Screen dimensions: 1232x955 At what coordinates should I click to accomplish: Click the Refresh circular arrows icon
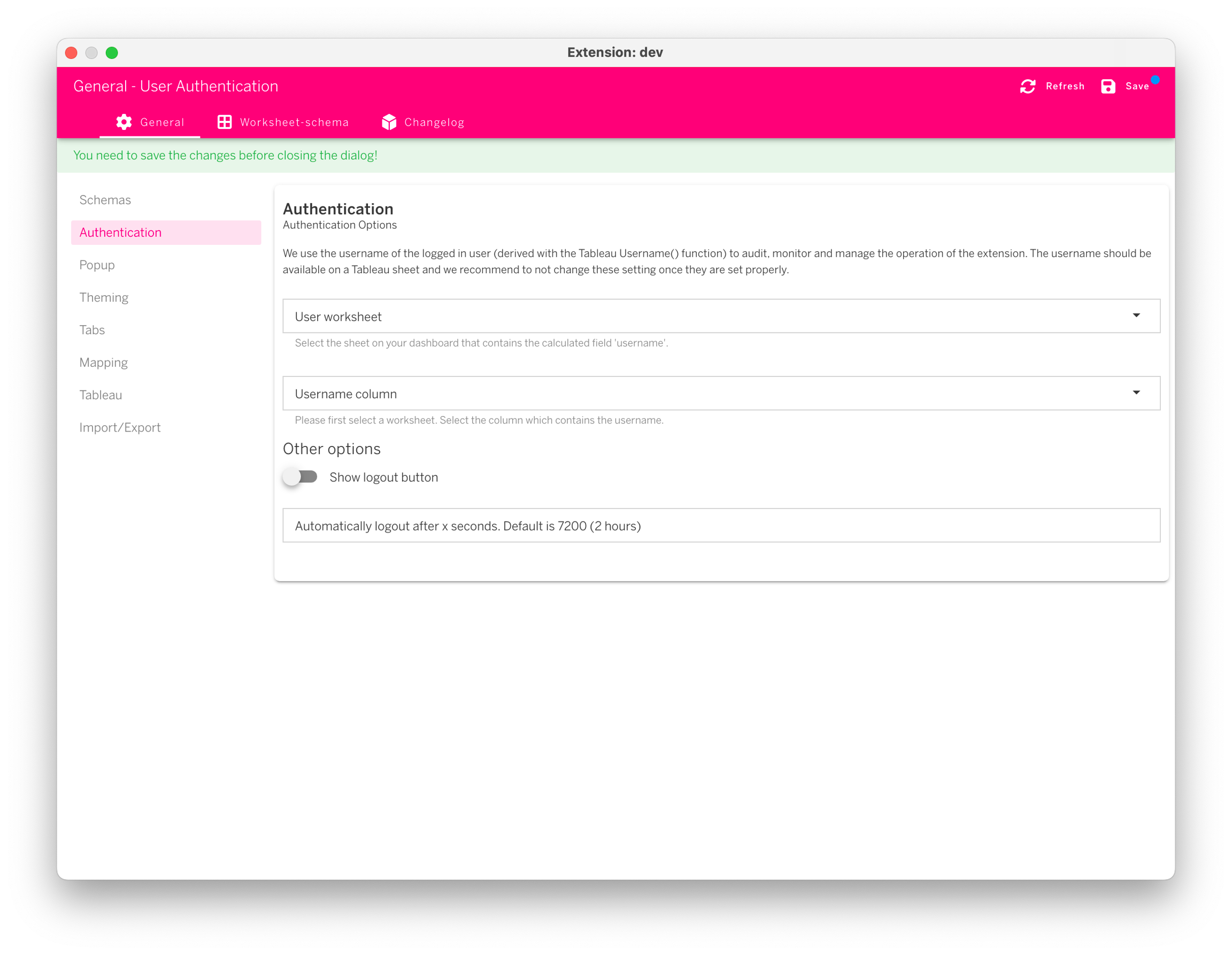coord(1027,86)
